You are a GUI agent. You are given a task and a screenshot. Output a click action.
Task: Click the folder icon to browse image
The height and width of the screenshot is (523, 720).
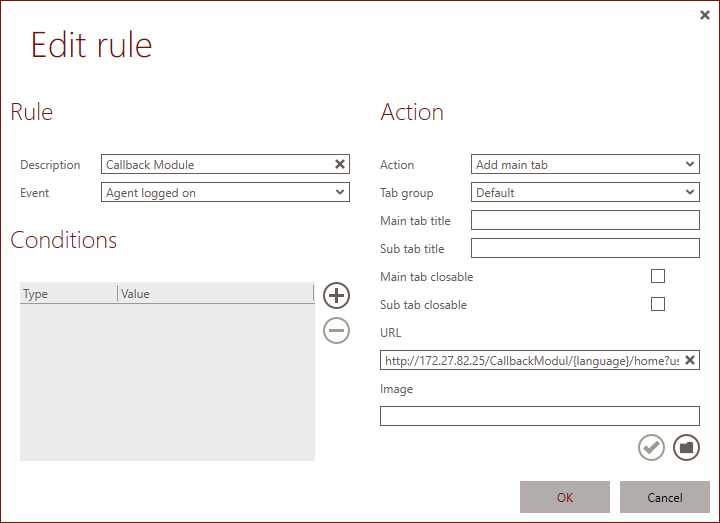click(x=686, y=448)
